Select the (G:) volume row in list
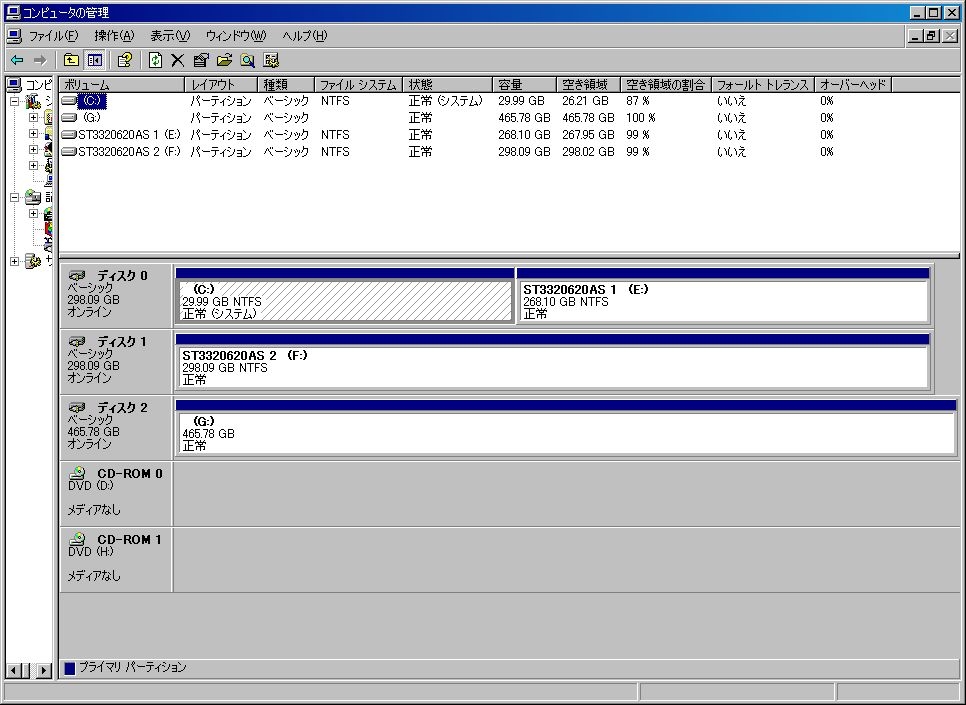The height and width of the screenshot is (705, 966). [91, 118]
